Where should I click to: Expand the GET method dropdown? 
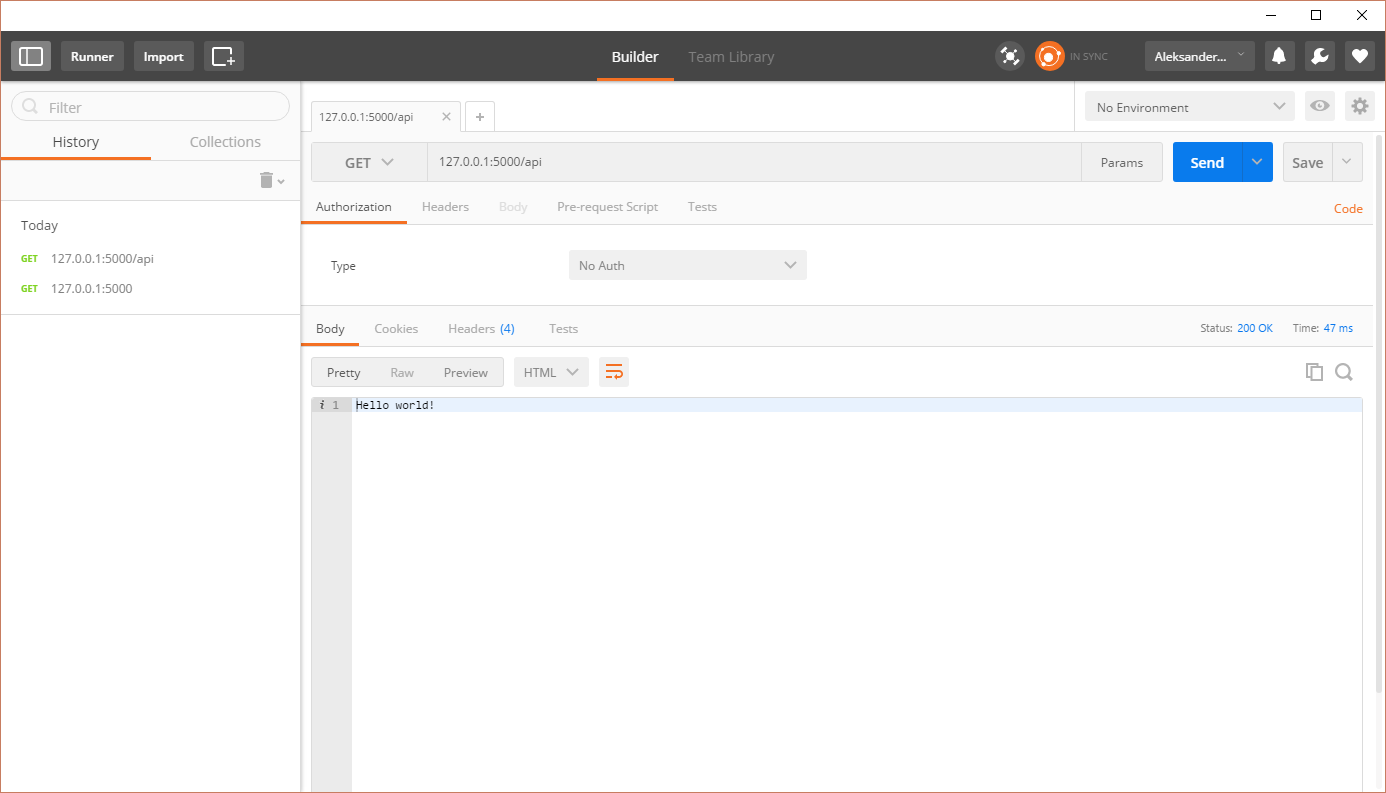coord(369,162)
